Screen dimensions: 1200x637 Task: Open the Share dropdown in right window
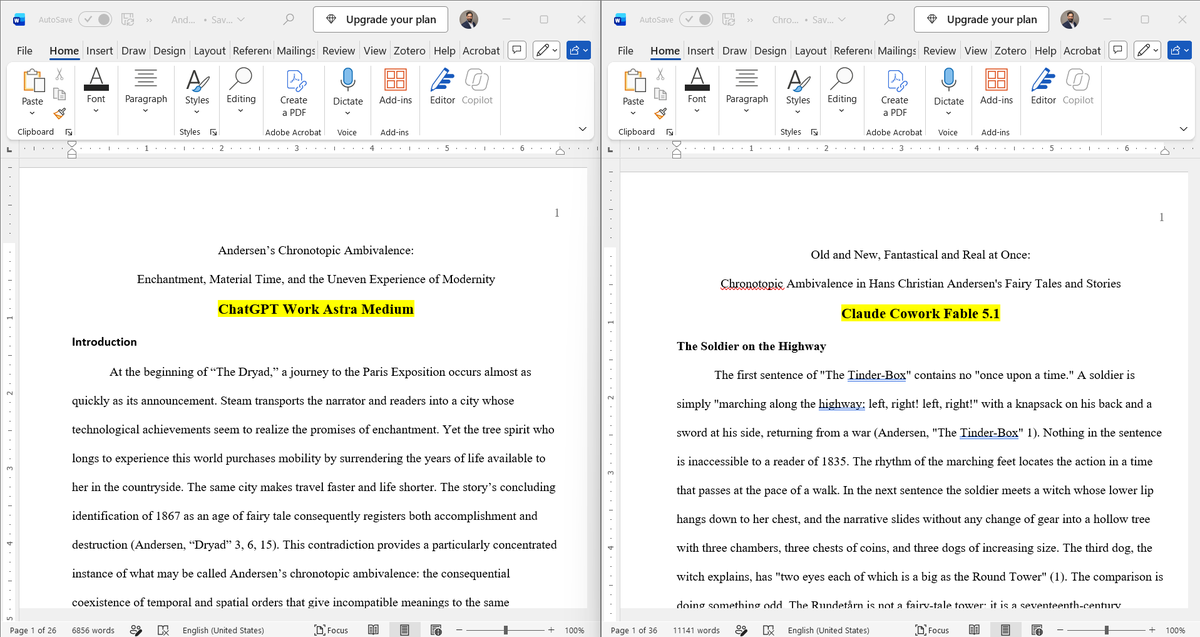pos(1179,50)
